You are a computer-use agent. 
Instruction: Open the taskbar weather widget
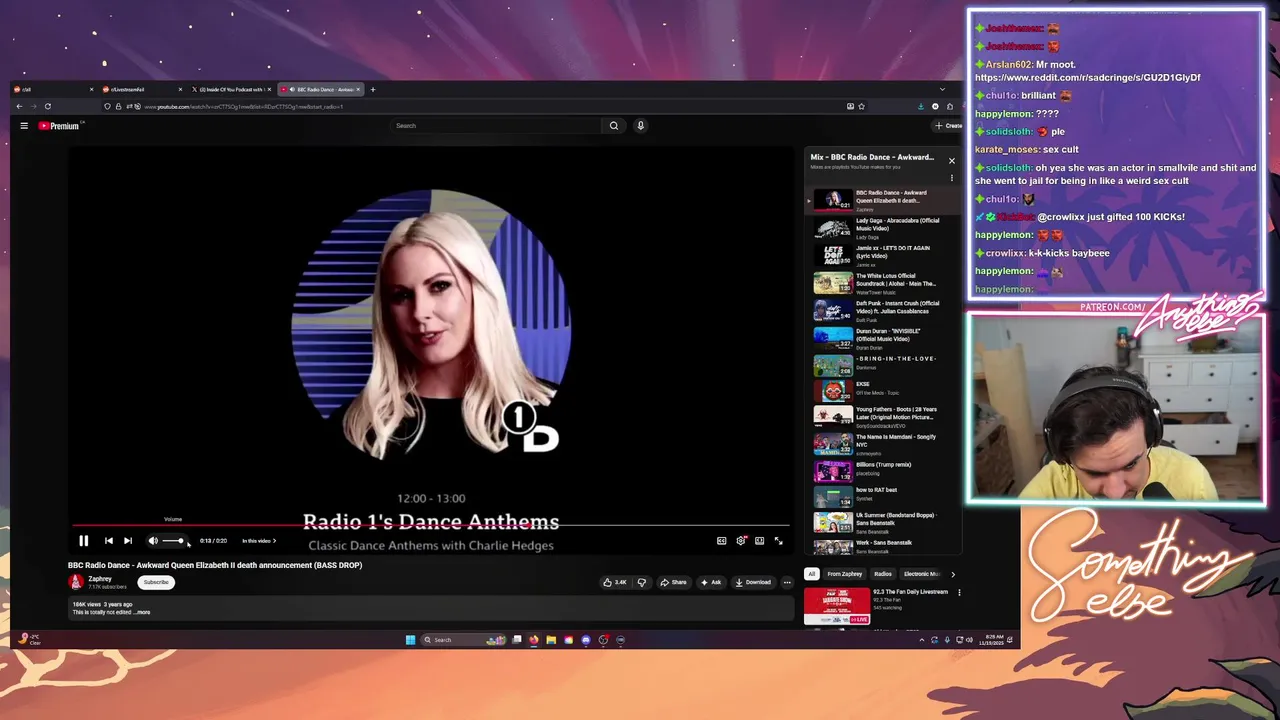point(29,640)
